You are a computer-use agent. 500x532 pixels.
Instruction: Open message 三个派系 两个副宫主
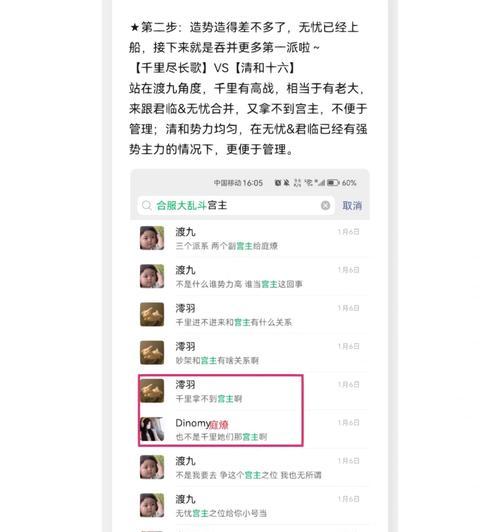coord(250,239)
